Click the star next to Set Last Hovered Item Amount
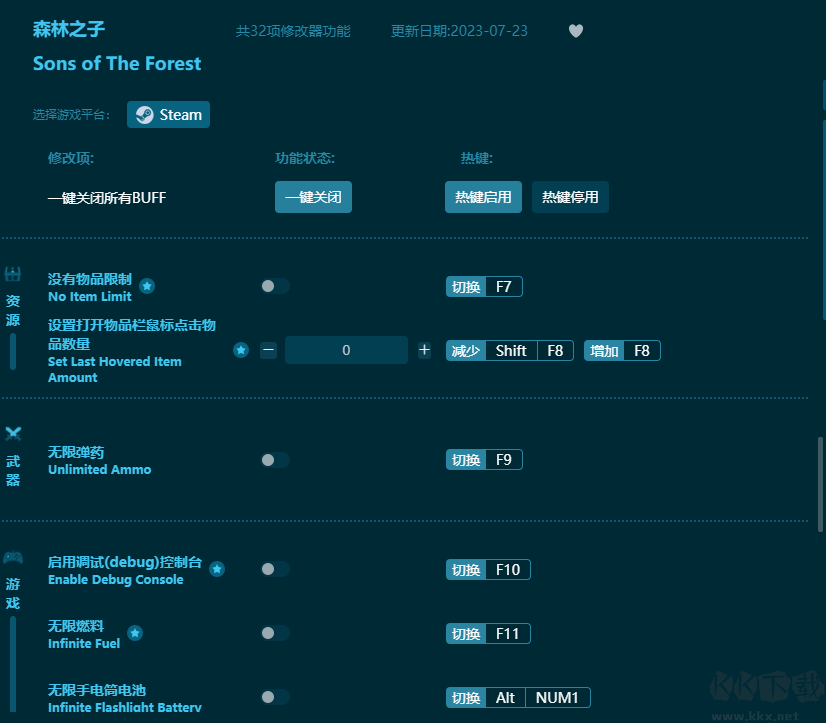This screenshot has height=723, width=826. click(x=241, y=350)
